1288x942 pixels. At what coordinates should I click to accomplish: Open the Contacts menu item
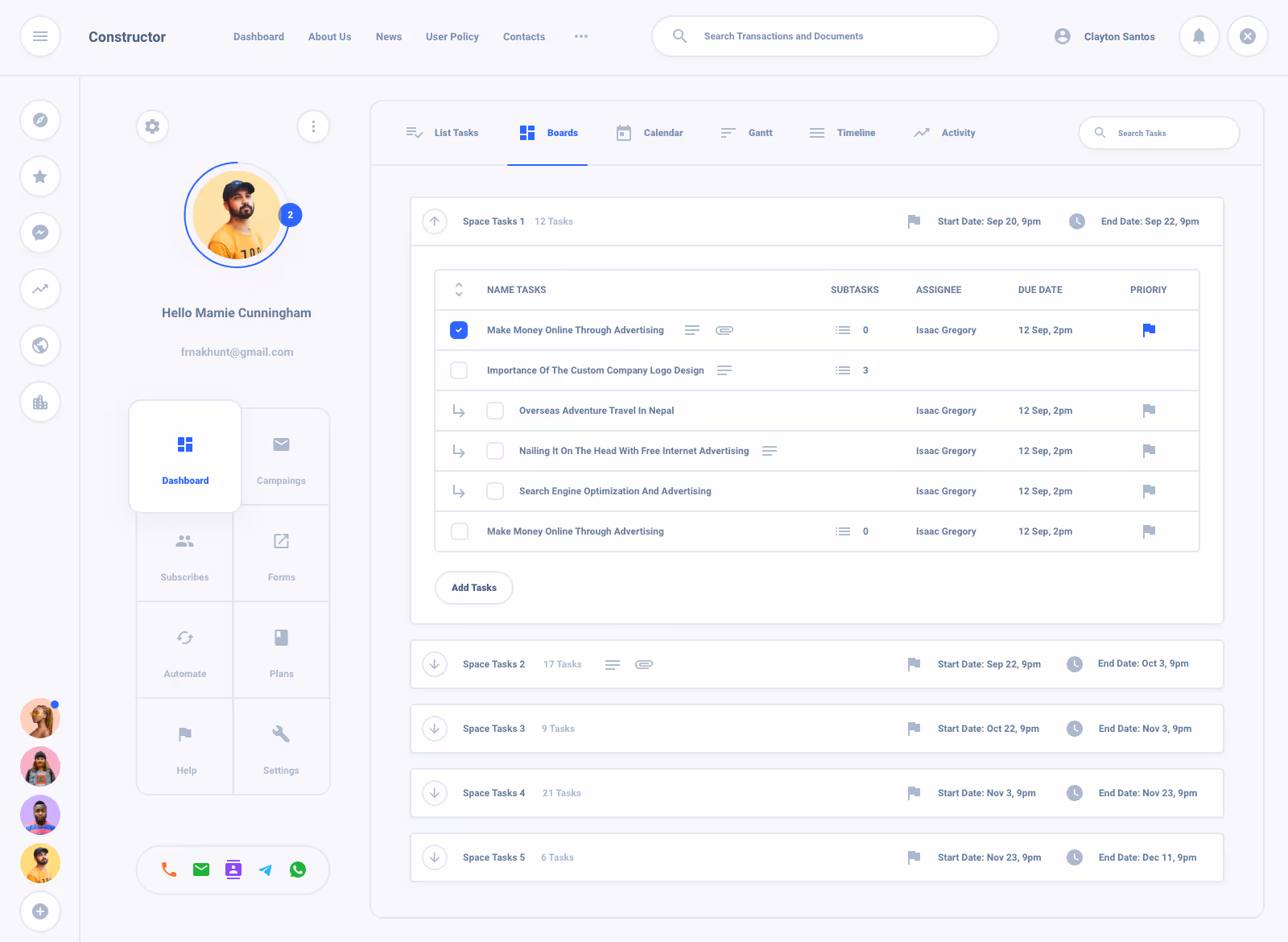523,36
